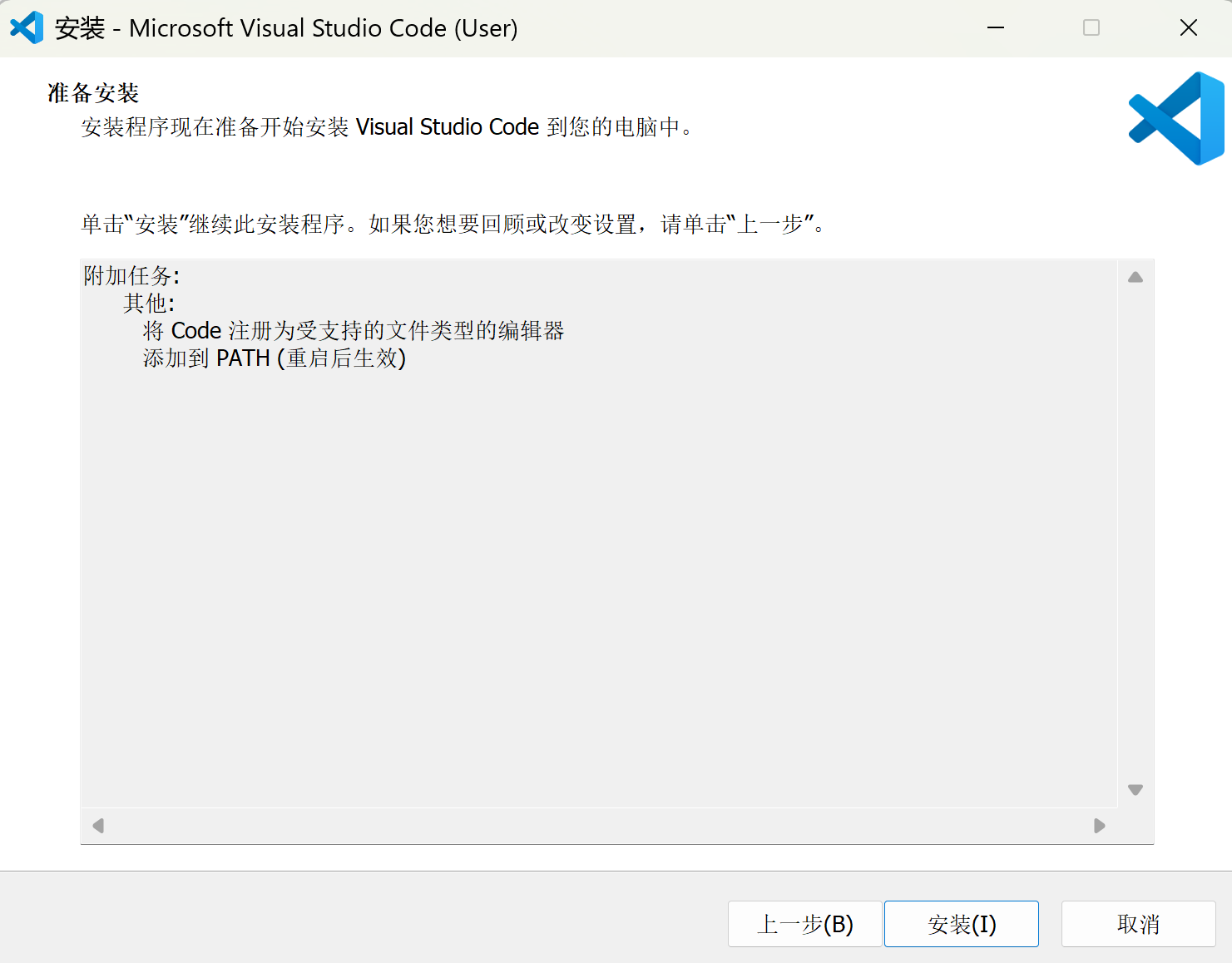This screenshot has width=1232, height=963.
Task: Click the 其他: line in summary
Action: [x=150, y=304]
